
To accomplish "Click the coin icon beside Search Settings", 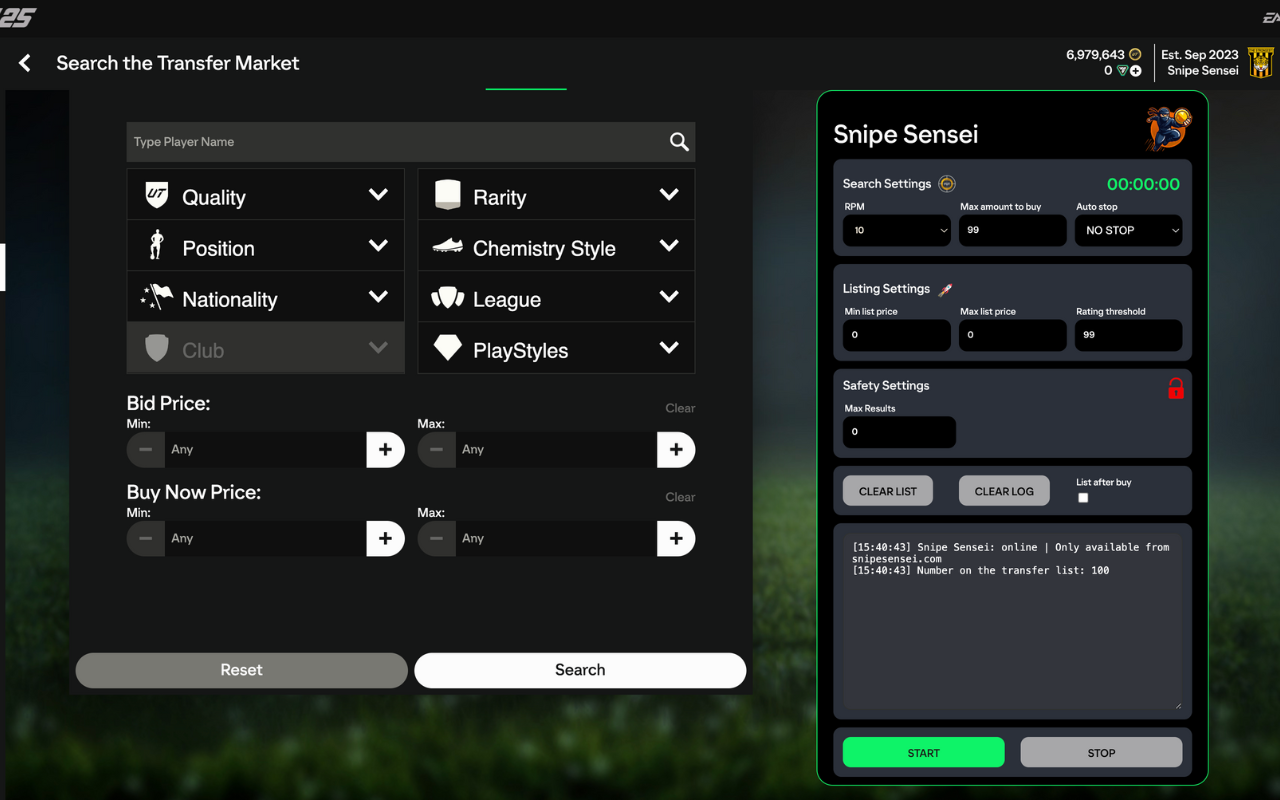I will pyautogui.click(x=946, y=184).
